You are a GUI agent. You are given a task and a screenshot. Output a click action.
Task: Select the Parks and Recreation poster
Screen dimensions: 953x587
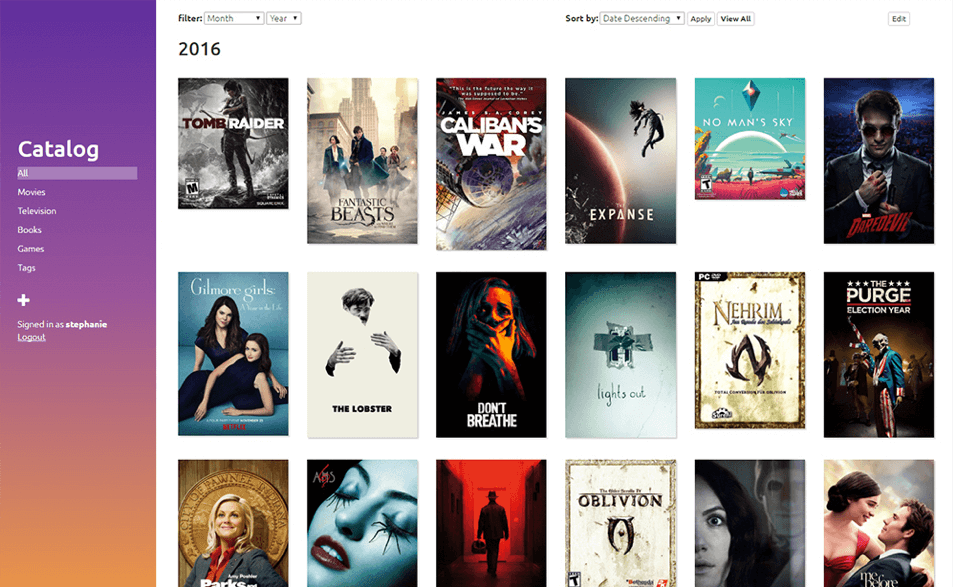(233, 523)
